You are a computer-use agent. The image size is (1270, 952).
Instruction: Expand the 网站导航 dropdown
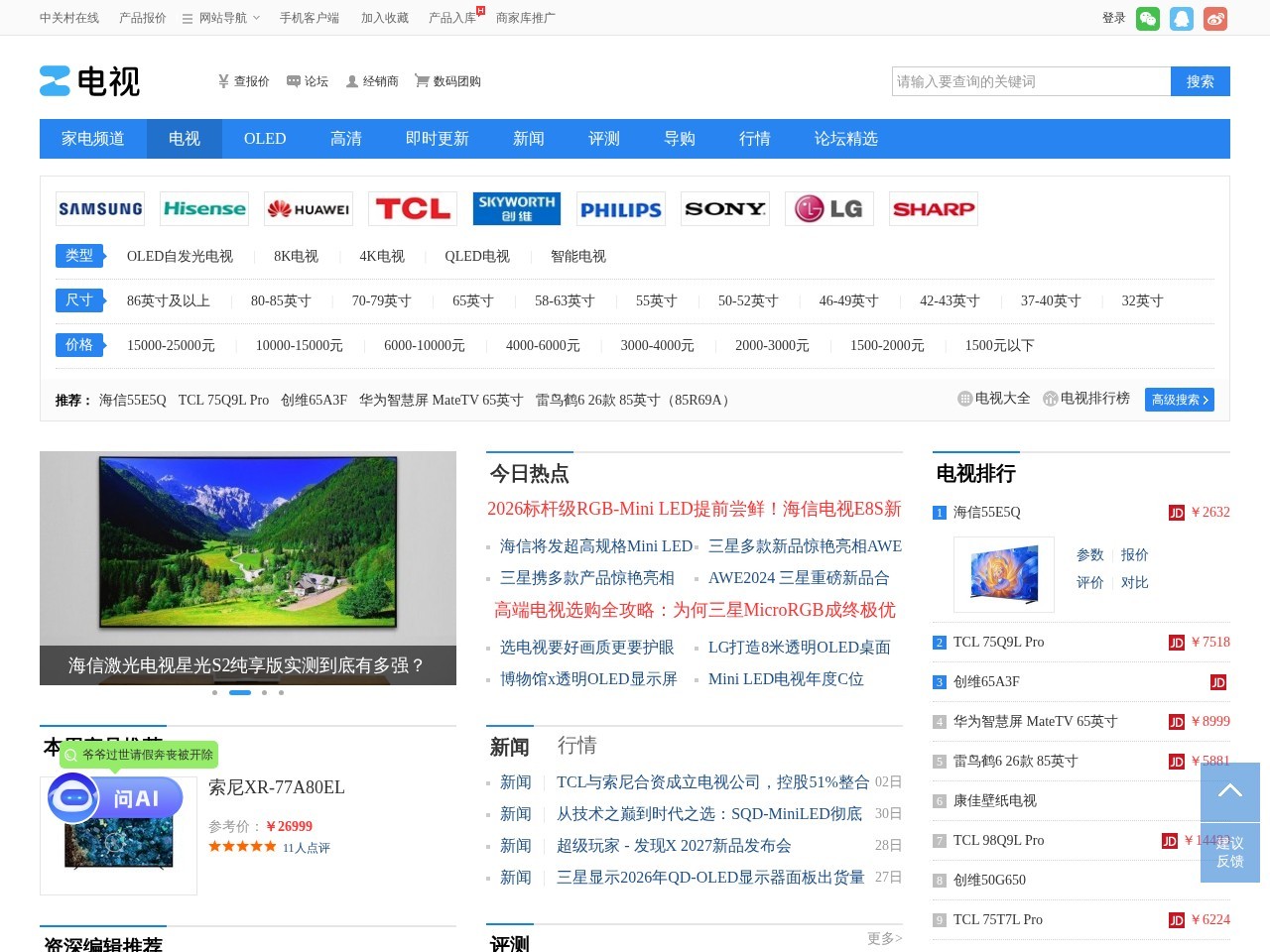pyautogui.click(x=221, y=18)
